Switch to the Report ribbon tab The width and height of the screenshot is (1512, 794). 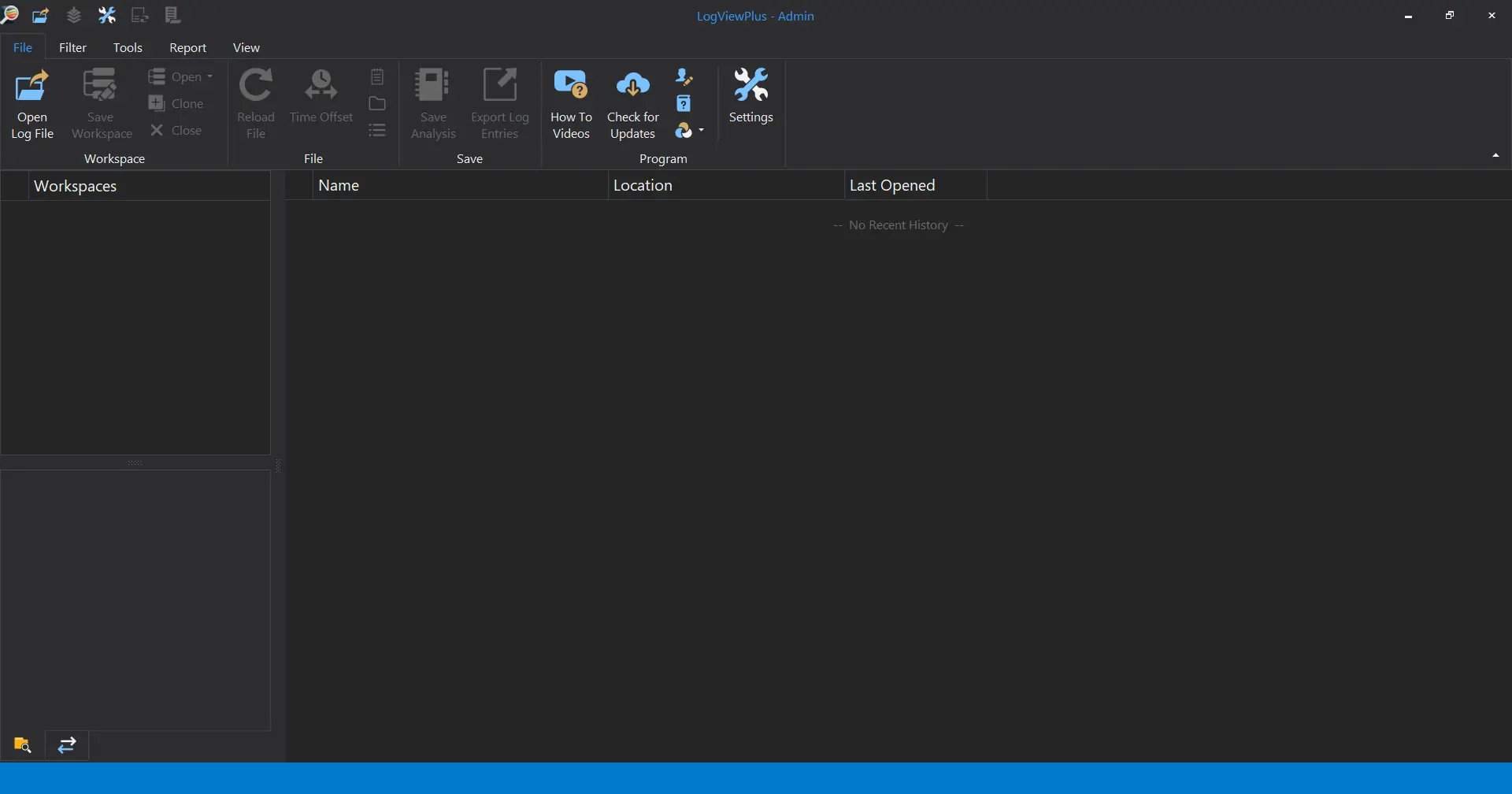click(x=187, y=47)
